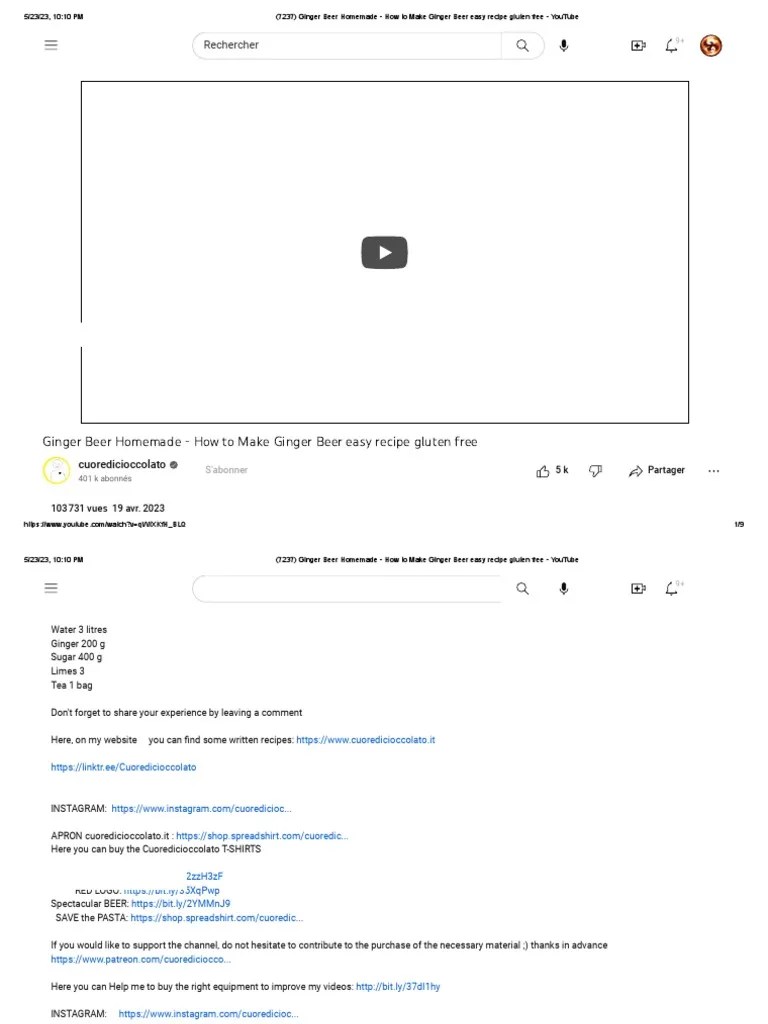
Task: Open more actions three-dot menu
Action: click(713, 470)
